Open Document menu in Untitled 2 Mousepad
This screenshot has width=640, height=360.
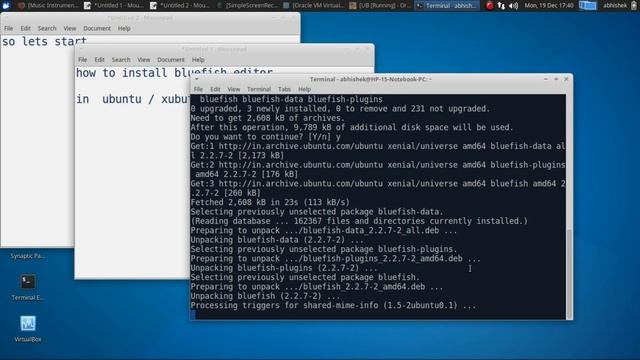pos(97,28)
